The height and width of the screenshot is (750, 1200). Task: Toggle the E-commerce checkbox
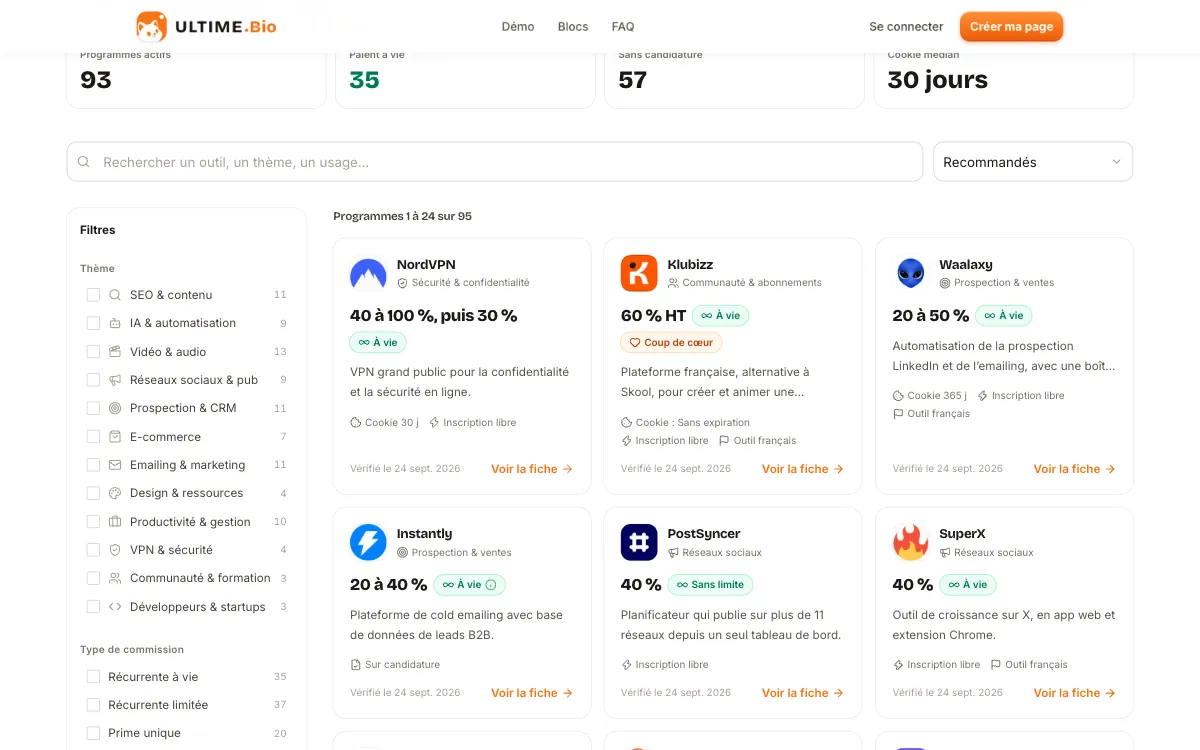[x=93, y=437]
